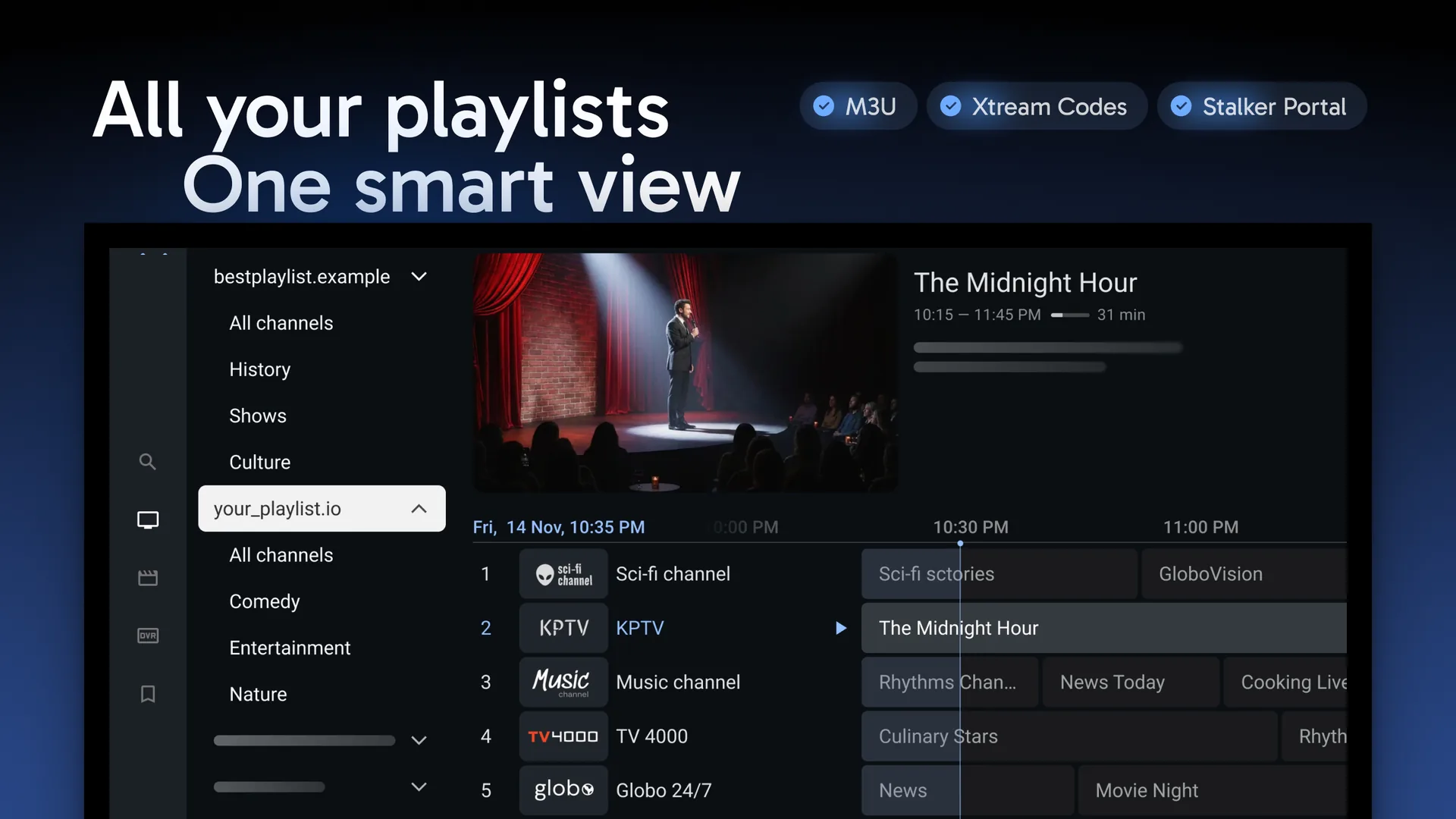Select Culinary Stars program block

[1069, 736]
